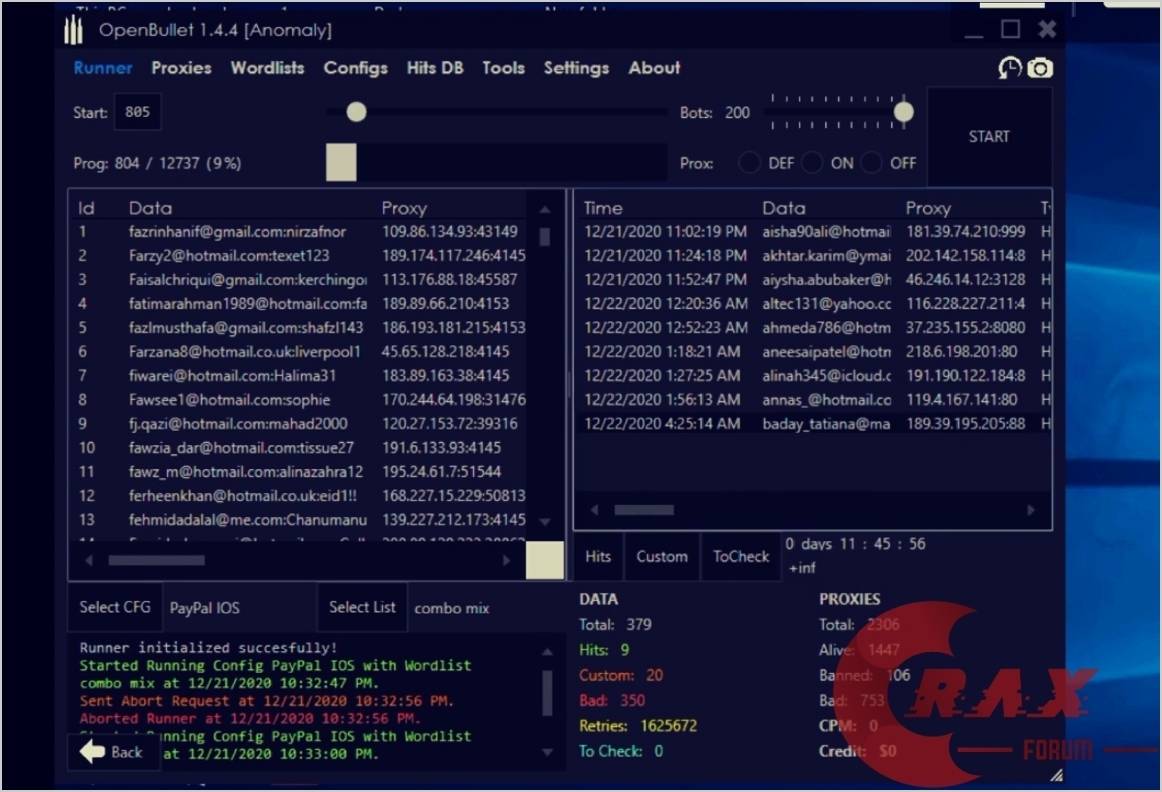Click down arrow of left list scrollbar

tap(545, 522)
